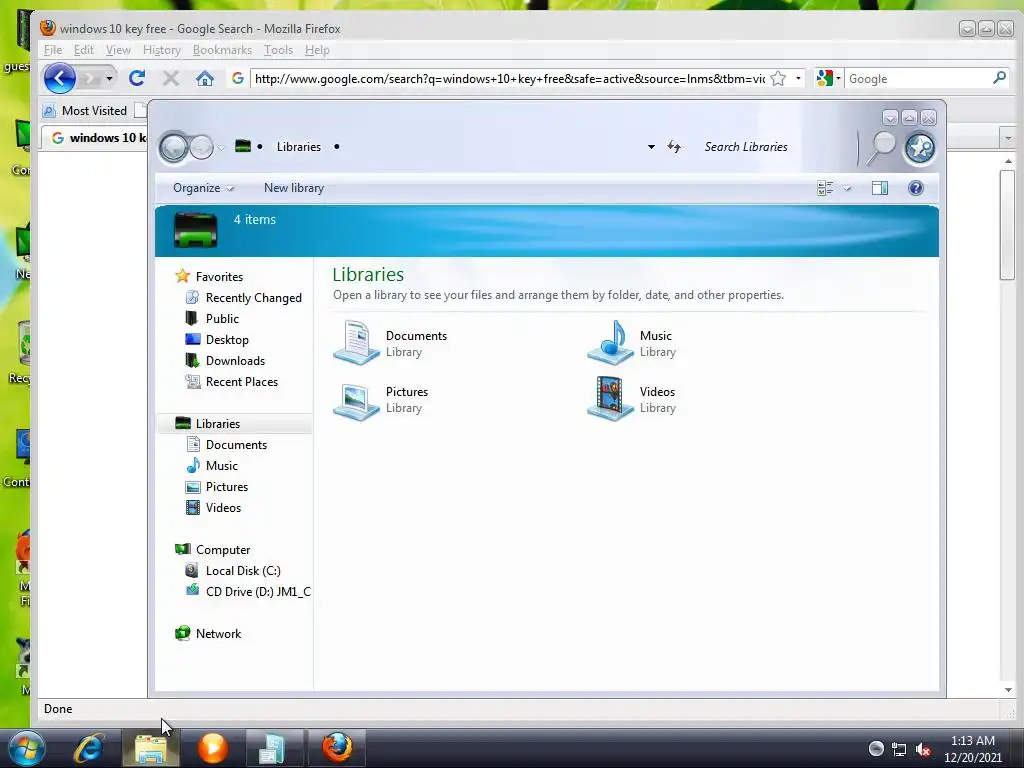
Task: Open the Bookmarks menu in Firefox
Action: pos(222,50)
